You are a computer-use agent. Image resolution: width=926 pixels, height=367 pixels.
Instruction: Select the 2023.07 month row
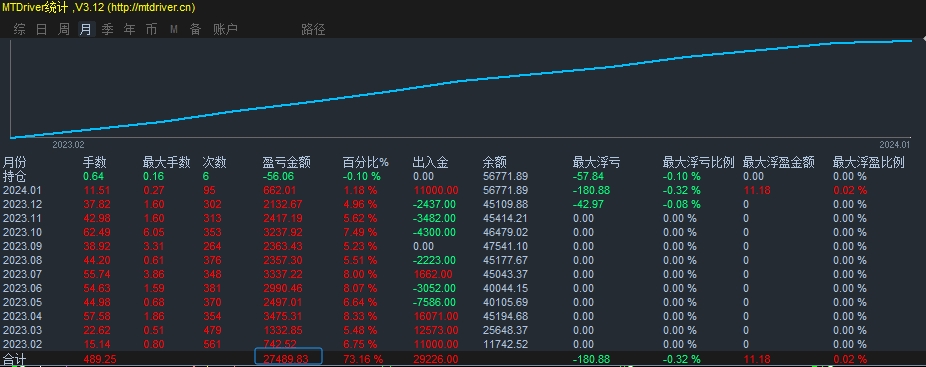[x=463, y=274]
